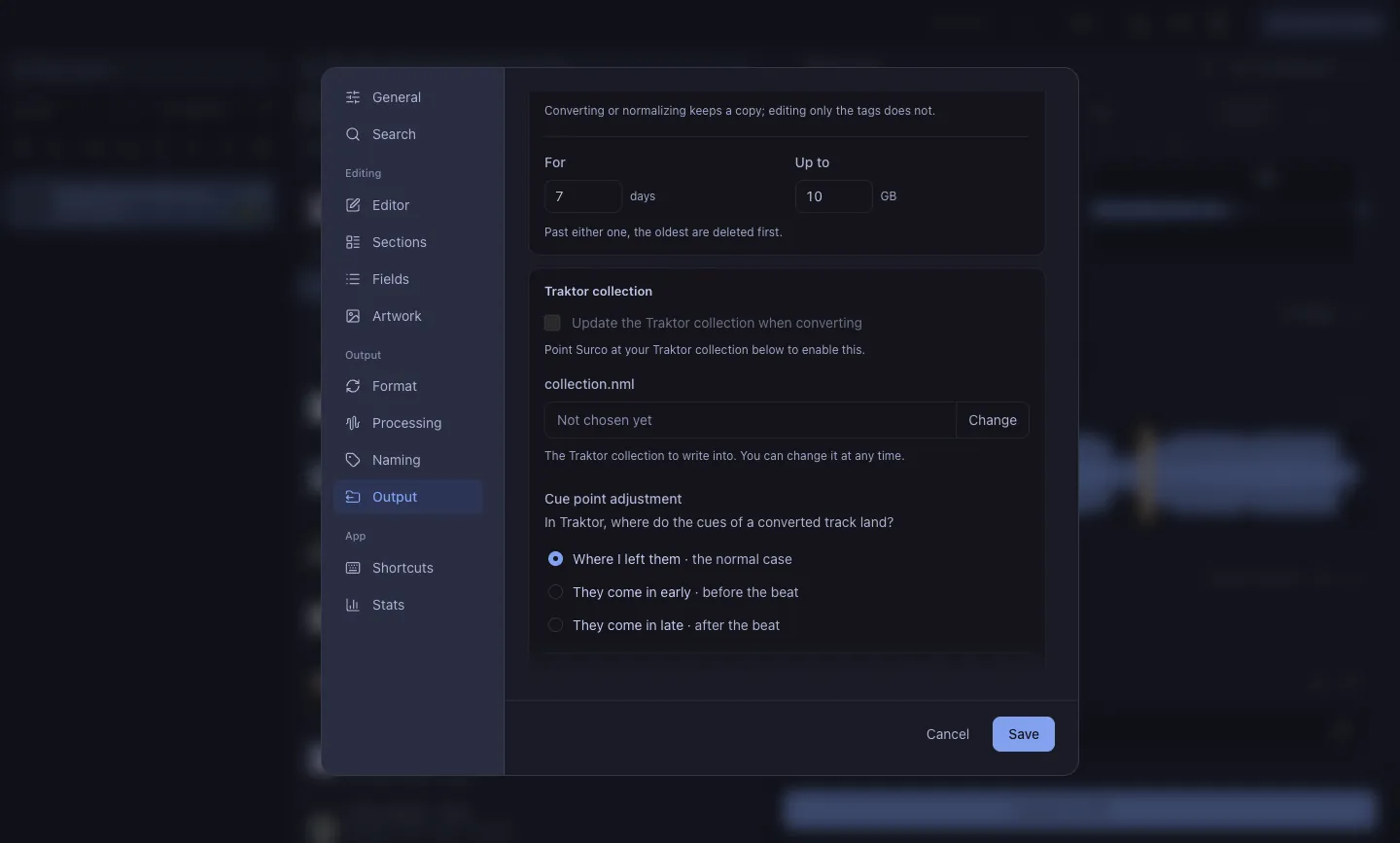Screen dimensions: 1400x843
Task: Click the Search magnifier icon
Action: [353, 134]
